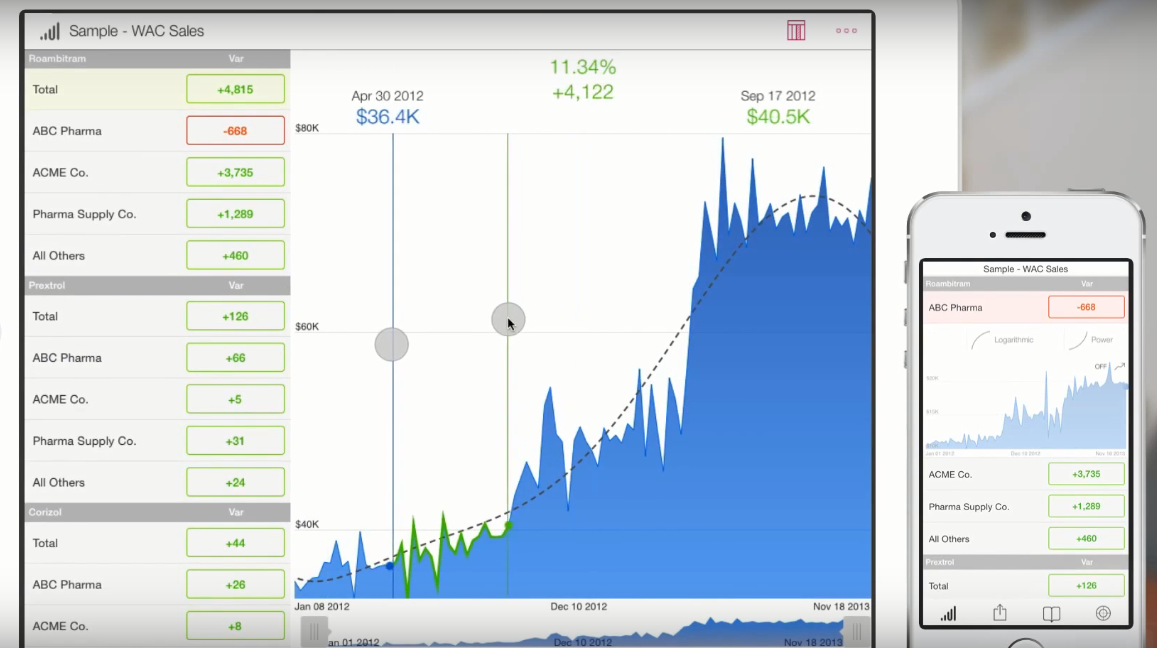Toggle the OFF trendline switch on the phone
Screen dimensions: 1157x648
pos(1109,366)
